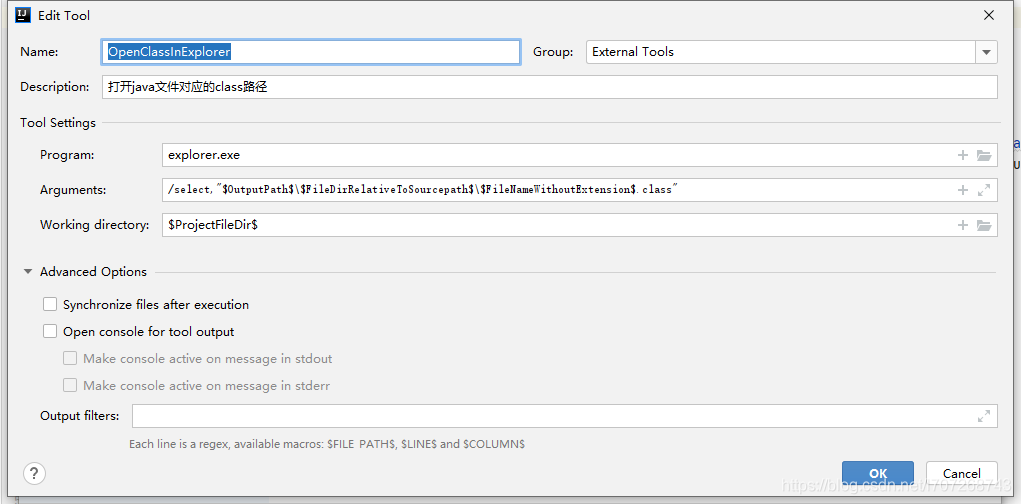Close the Edit Tool dialog
The width and height of the screenshot is (1021, 504).
(x=989, y=15)
